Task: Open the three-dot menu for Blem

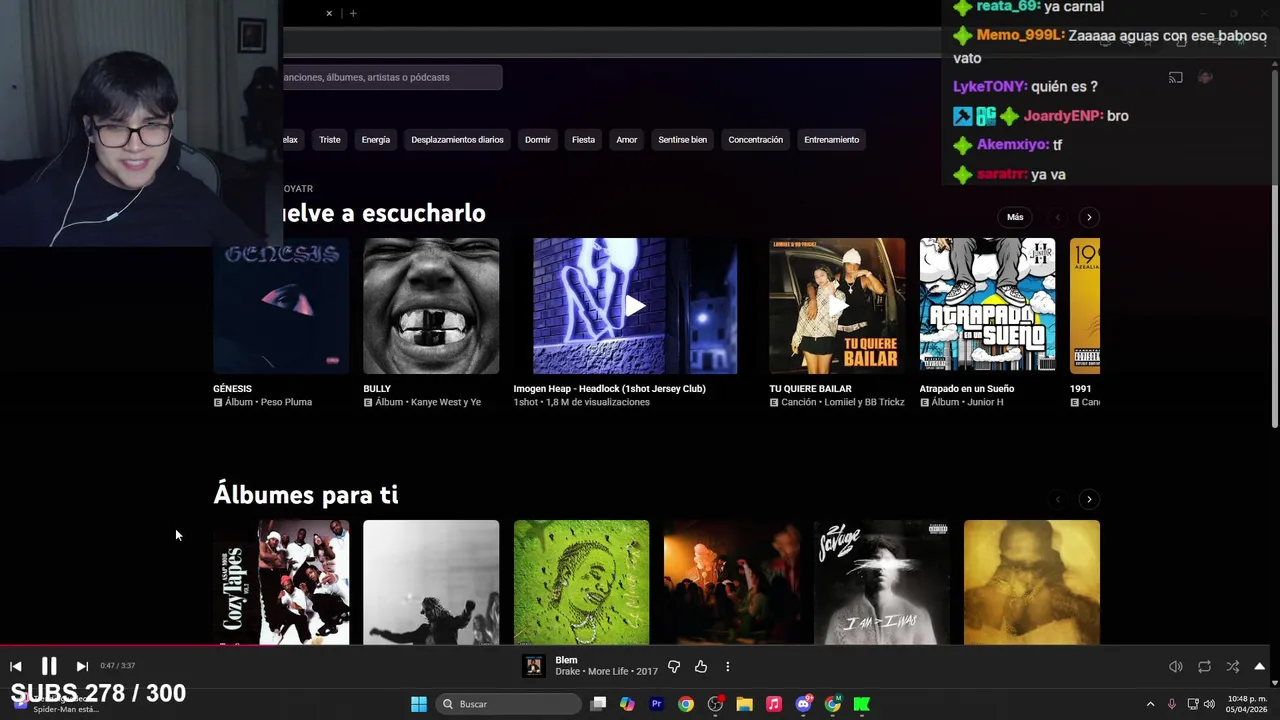Action: coord(728,667)
